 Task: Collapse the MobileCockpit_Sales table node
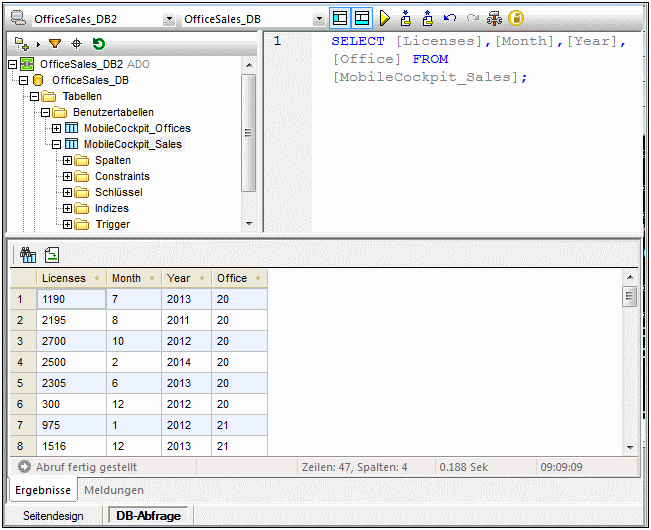[x=57, y=145]
